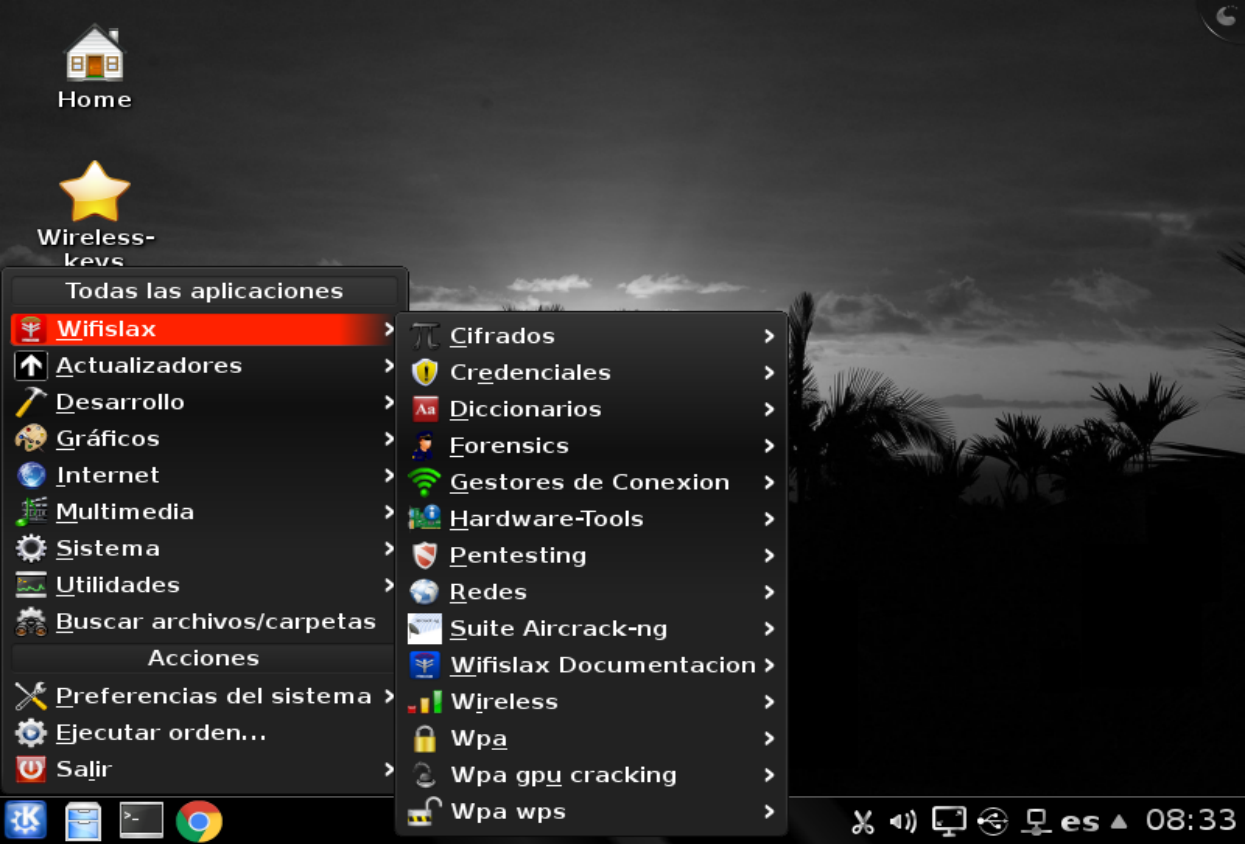Select Salir from the menu

[203, 769]
